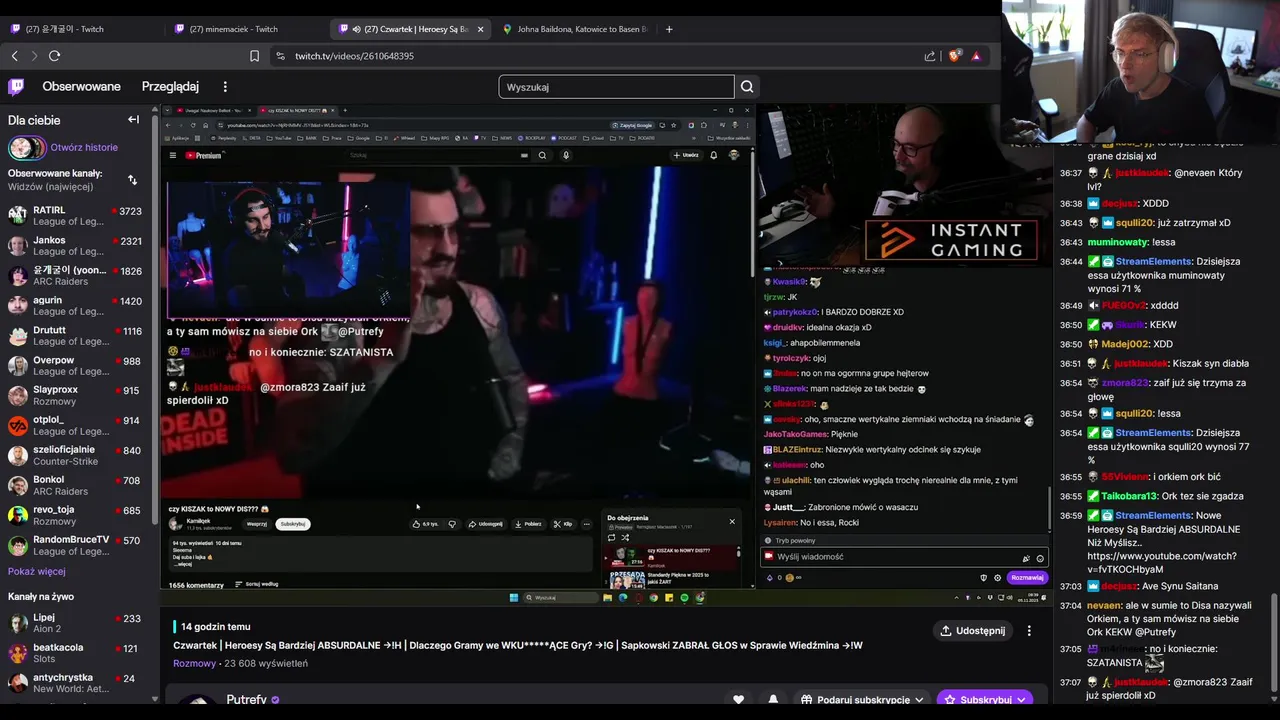Viewport: 1280px width, 720px height.
Task: Open agurin in followed channels
Action: pos(75,305)
